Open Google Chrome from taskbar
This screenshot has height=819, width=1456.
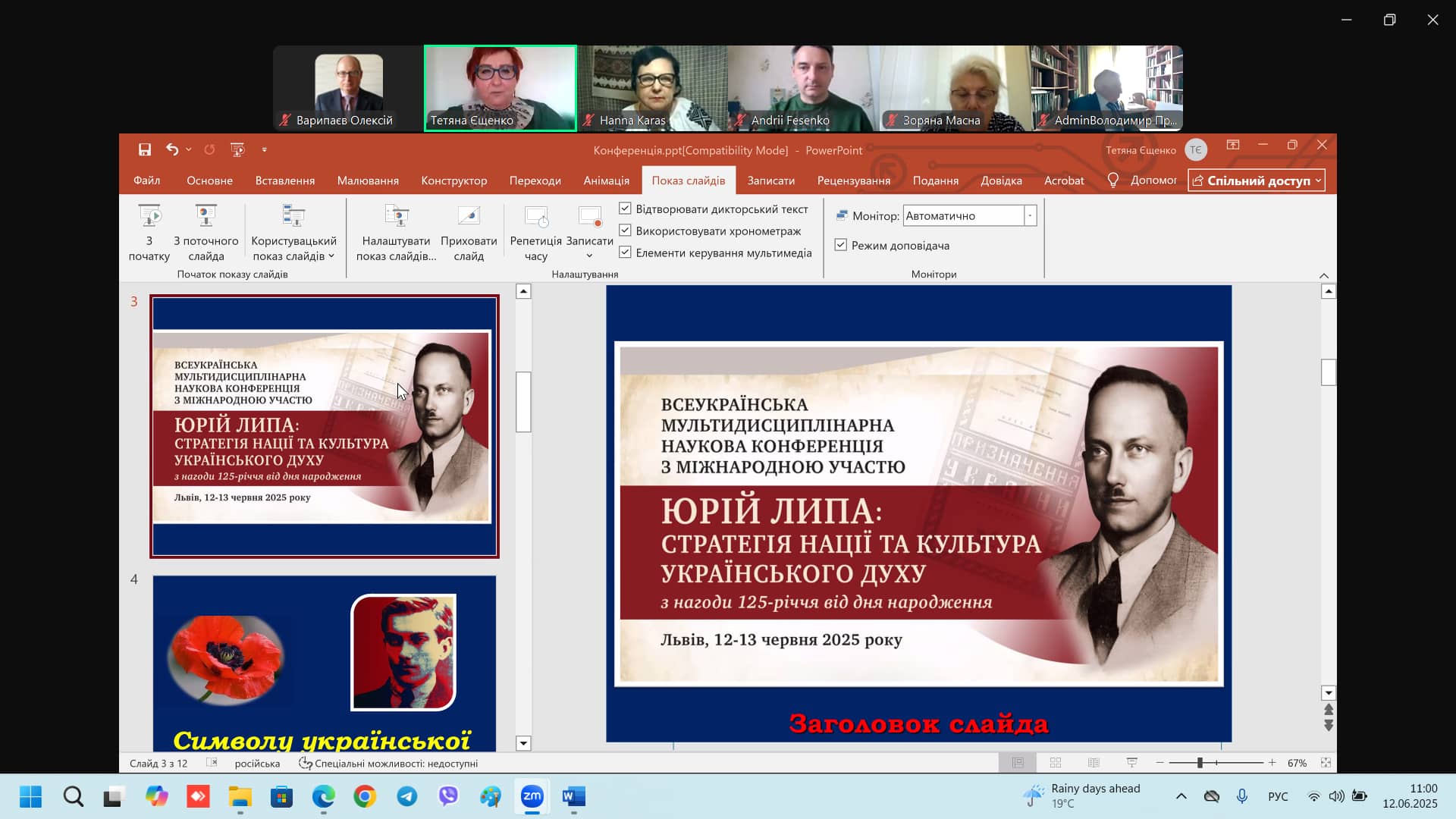[x=365, y=796]
